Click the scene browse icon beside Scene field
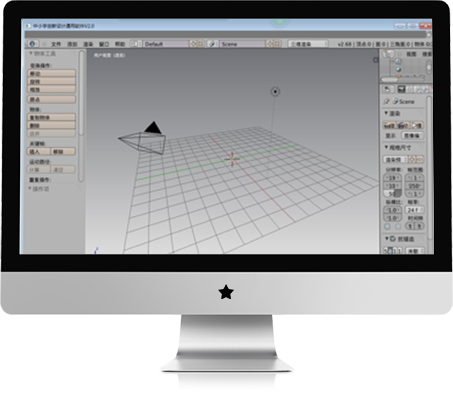The height and width of the screenshot is (402, 453). (x=212, y=44)
